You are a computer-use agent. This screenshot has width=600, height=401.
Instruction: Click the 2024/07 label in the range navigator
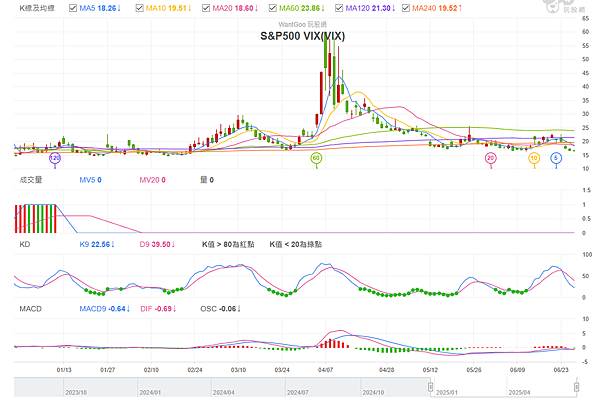pos(298,393)
